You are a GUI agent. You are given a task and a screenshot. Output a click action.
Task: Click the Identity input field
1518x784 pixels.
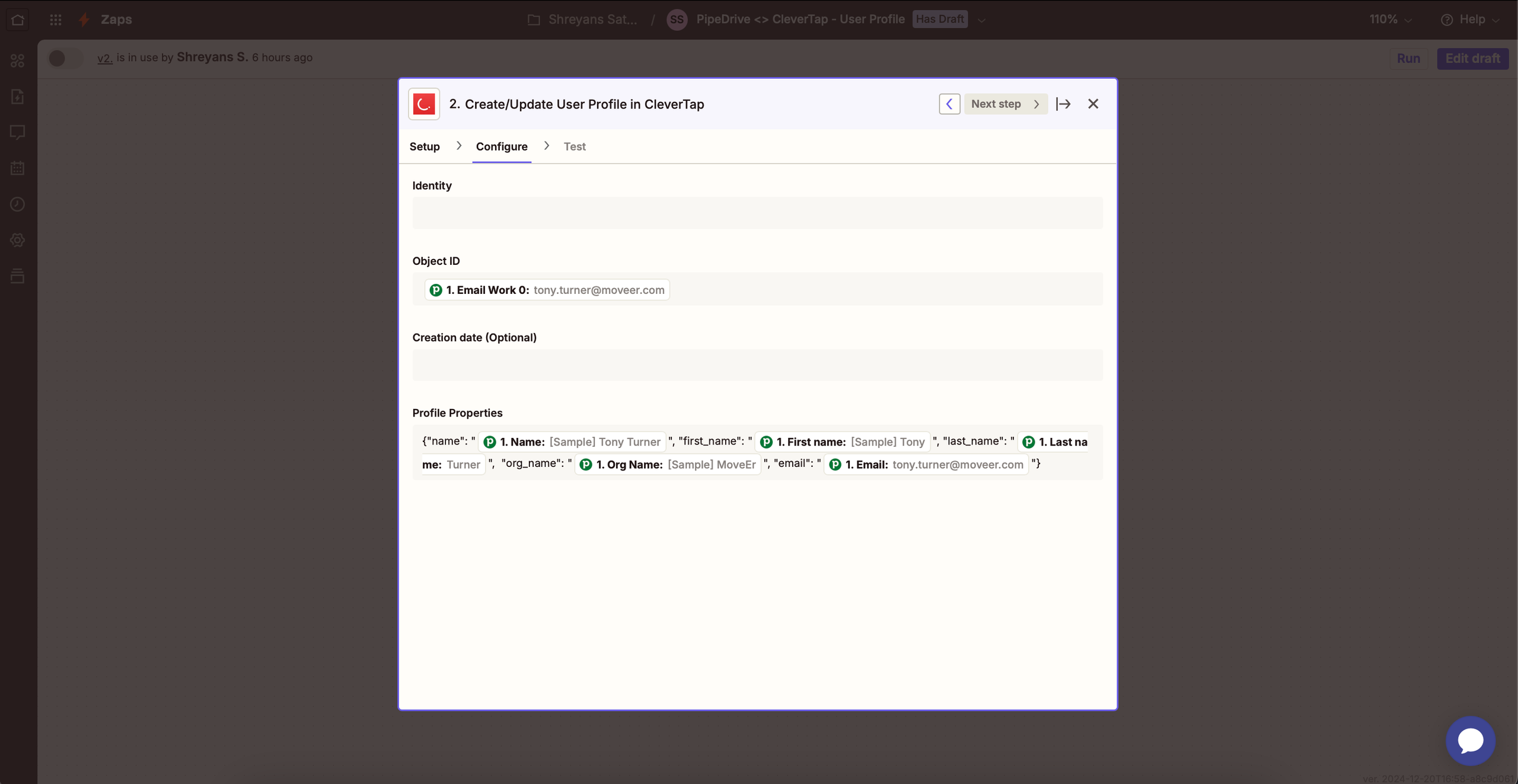point(757,213)
